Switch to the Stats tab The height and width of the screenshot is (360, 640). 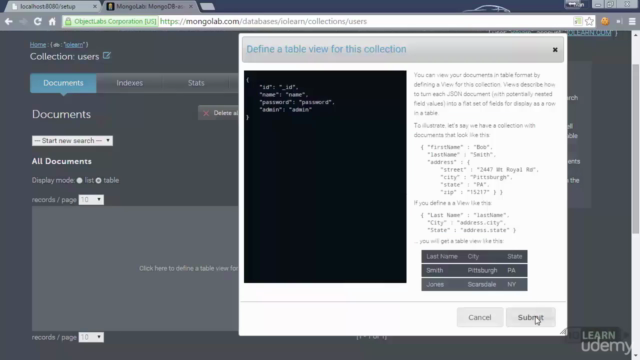[196, 83]
